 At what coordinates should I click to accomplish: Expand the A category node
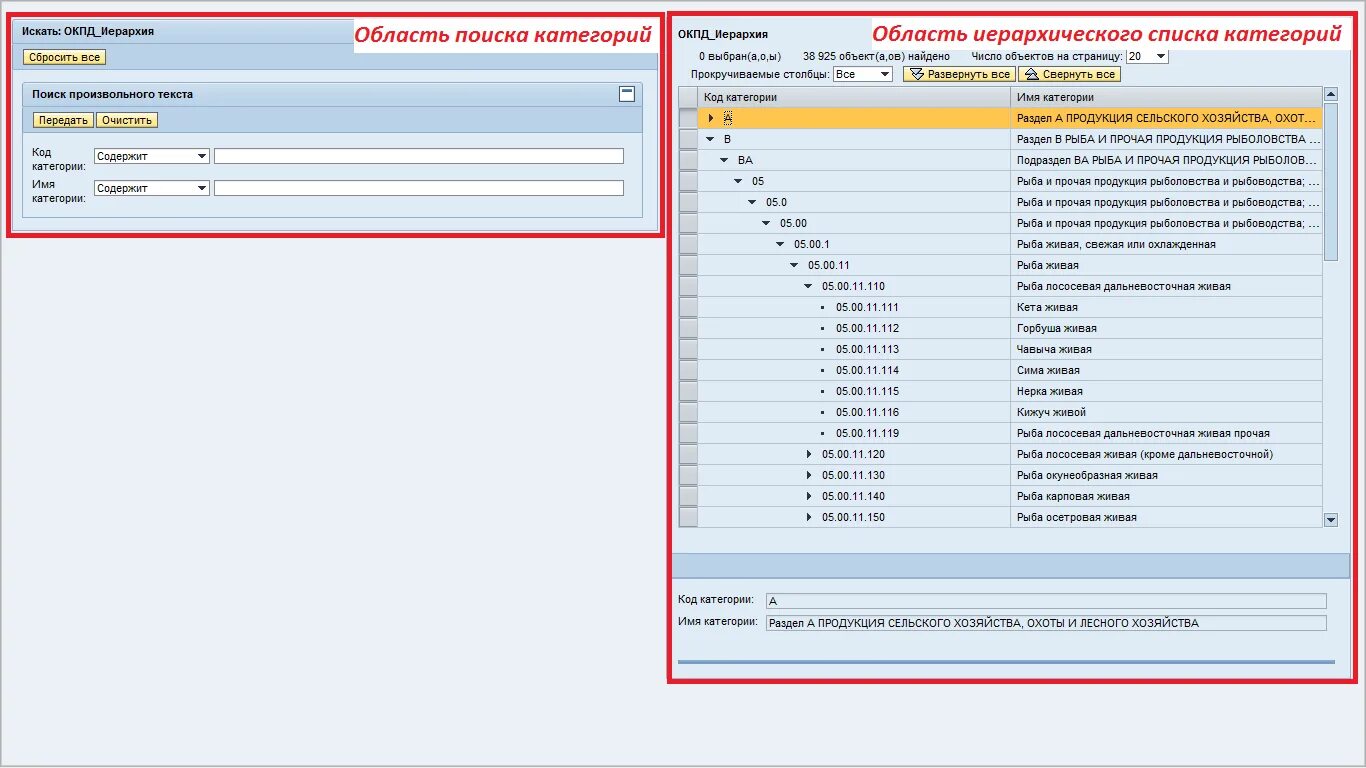pyautogui.click(x=711, y=118)
